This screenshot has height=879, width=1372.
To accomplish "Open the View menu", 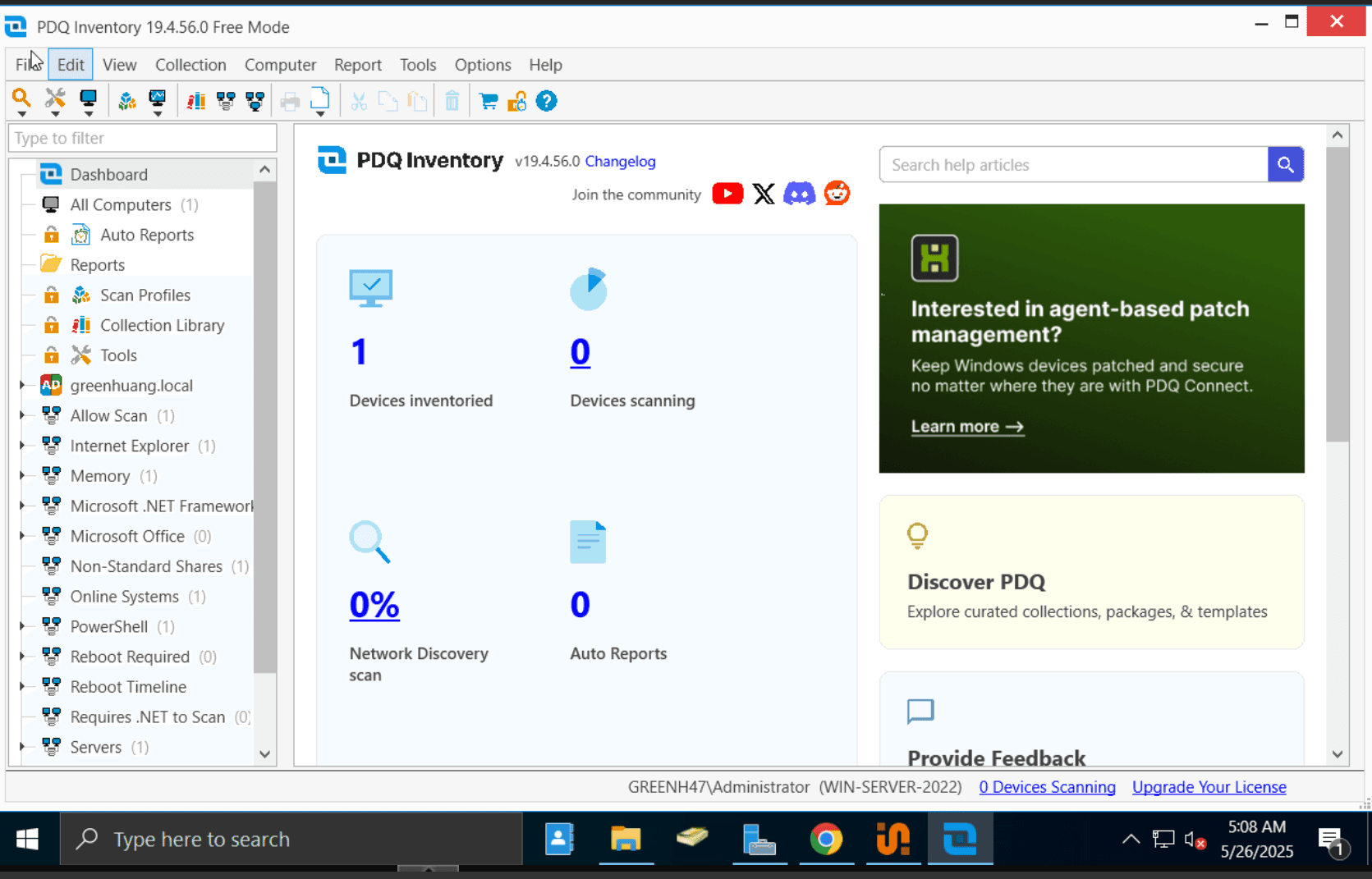I will [x=120, y=65].
